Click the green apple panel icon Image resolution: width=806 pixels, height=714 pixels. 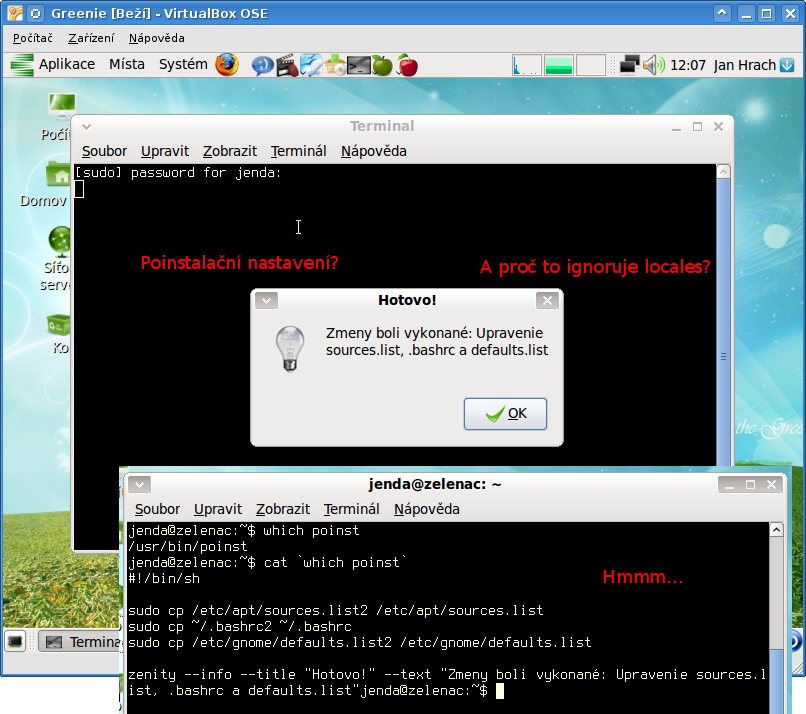[x=382, y=65]
